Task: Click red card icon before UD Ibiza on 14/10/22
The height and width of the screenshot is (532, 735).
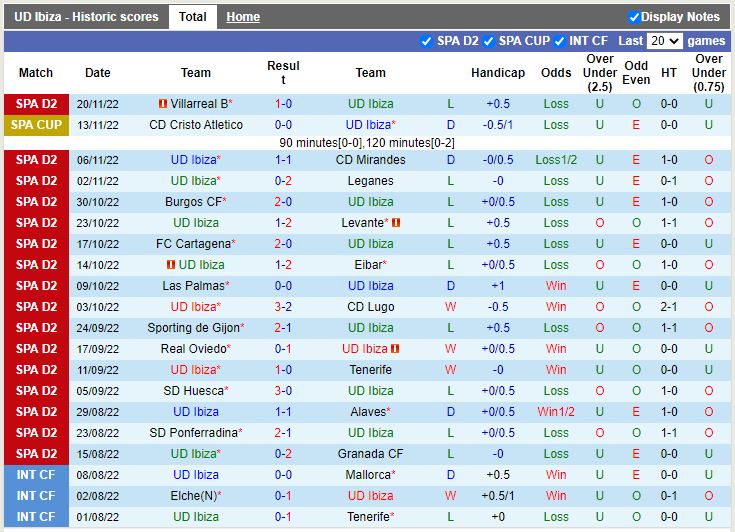Action: click(x=171, y=265)
